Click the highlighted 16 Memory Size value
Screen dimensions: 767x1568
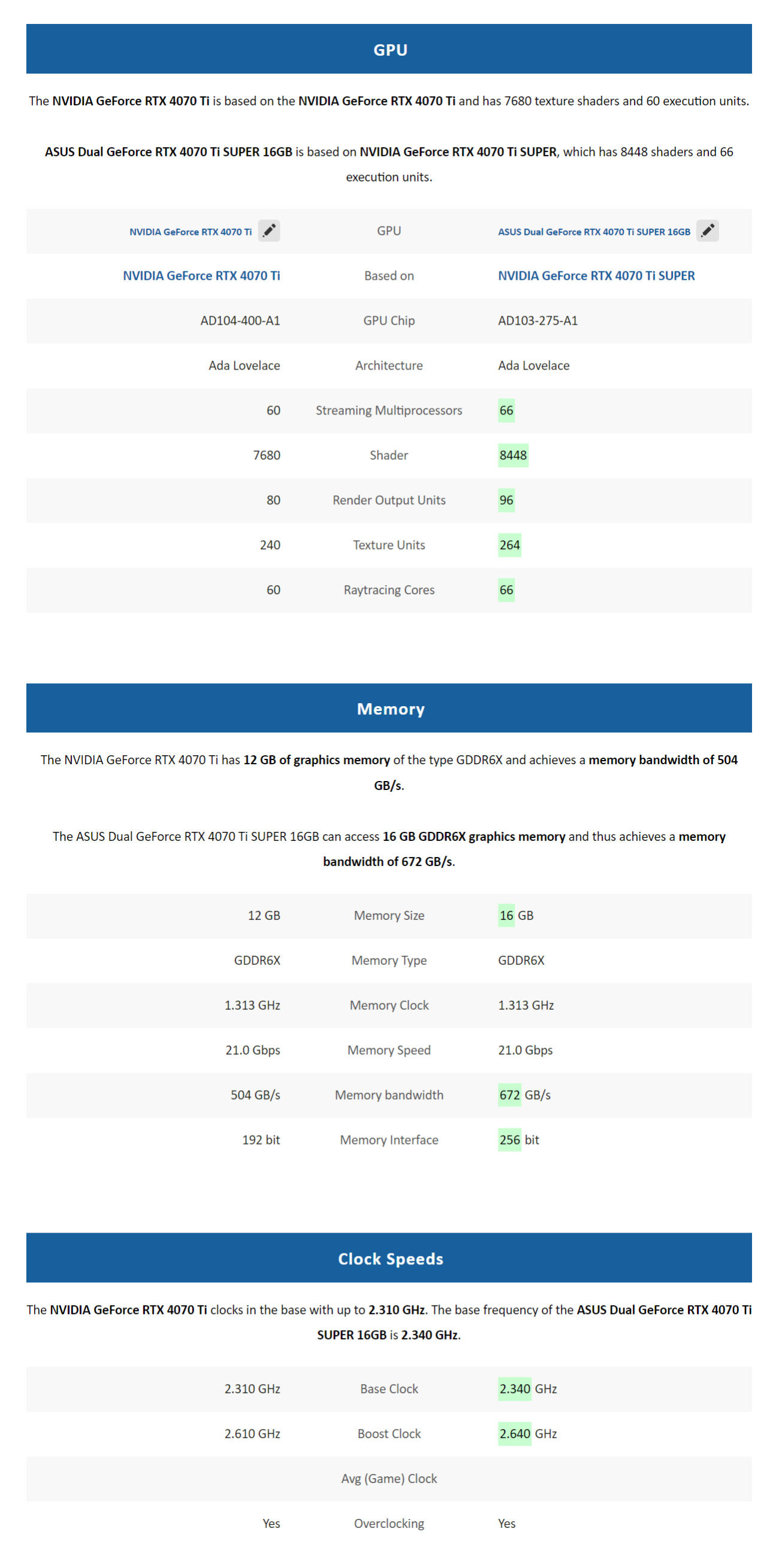coord(506,916)
